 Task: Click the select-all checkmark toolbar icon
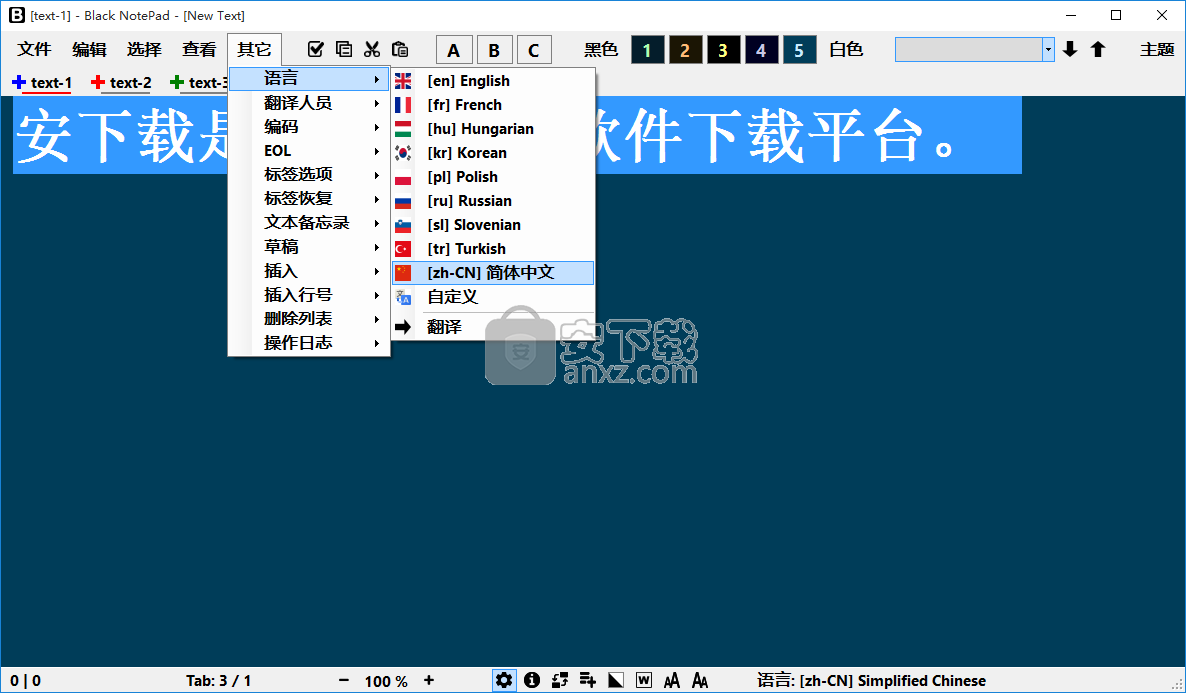(x=315, y=49)
